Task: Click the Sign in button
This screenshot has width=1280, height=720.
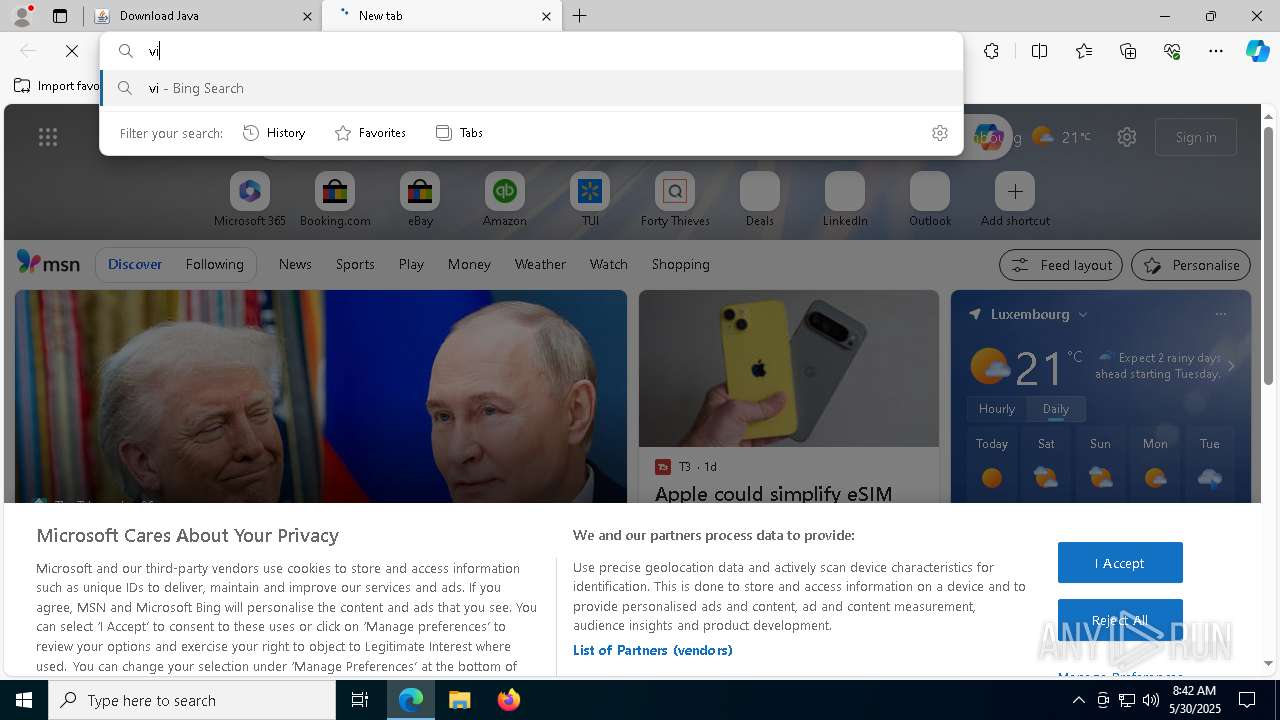Action: 1196,137
